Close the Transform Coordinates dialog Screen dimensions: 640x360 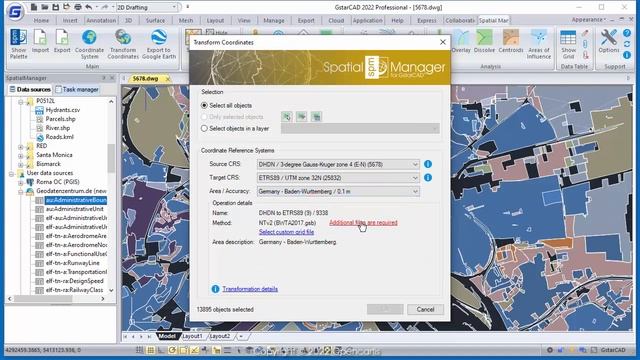click(x=443, y=42)
